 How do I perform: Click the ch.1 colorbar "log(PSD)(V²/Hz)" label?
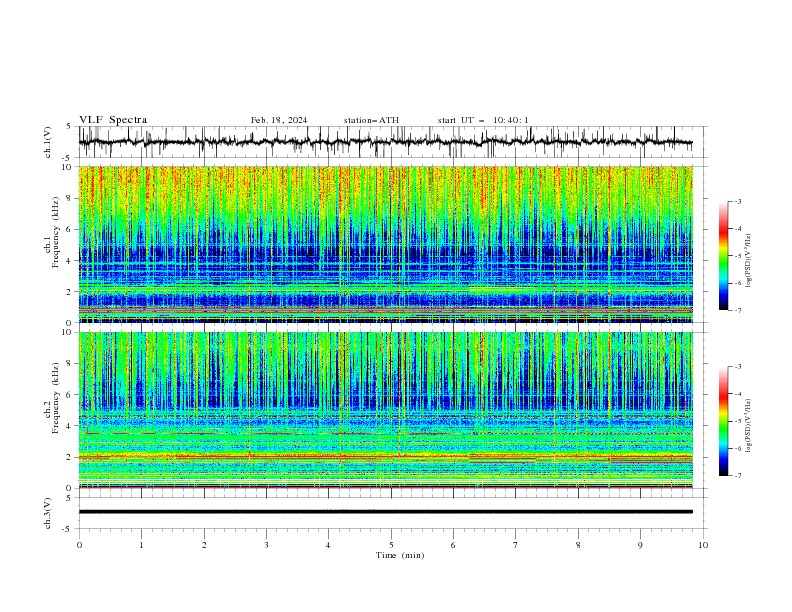coord(749,261)
